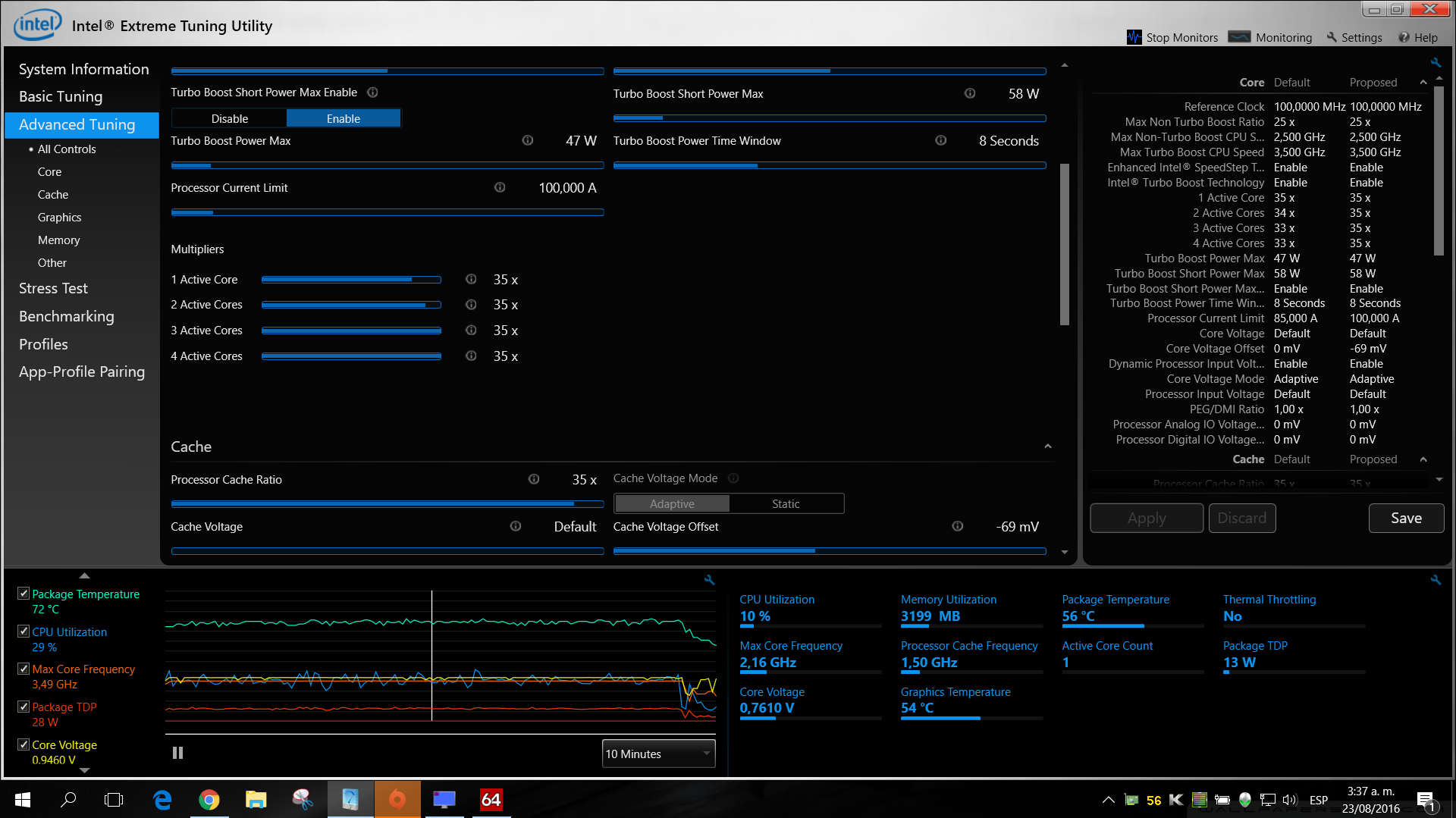
Task: Show info for Cache Voltage Mode
Action: tap(733, 478)
